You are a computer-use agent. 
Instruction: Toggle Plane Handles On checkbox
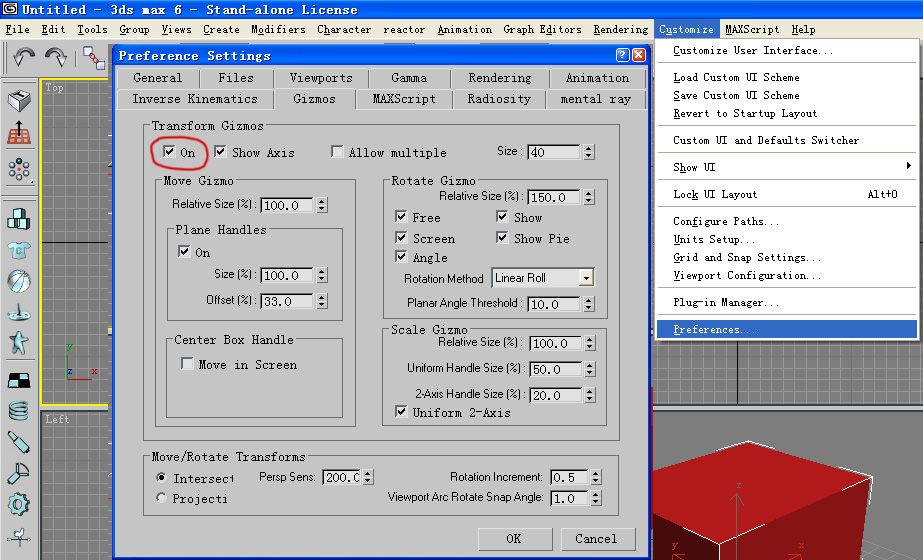point(184,251)
